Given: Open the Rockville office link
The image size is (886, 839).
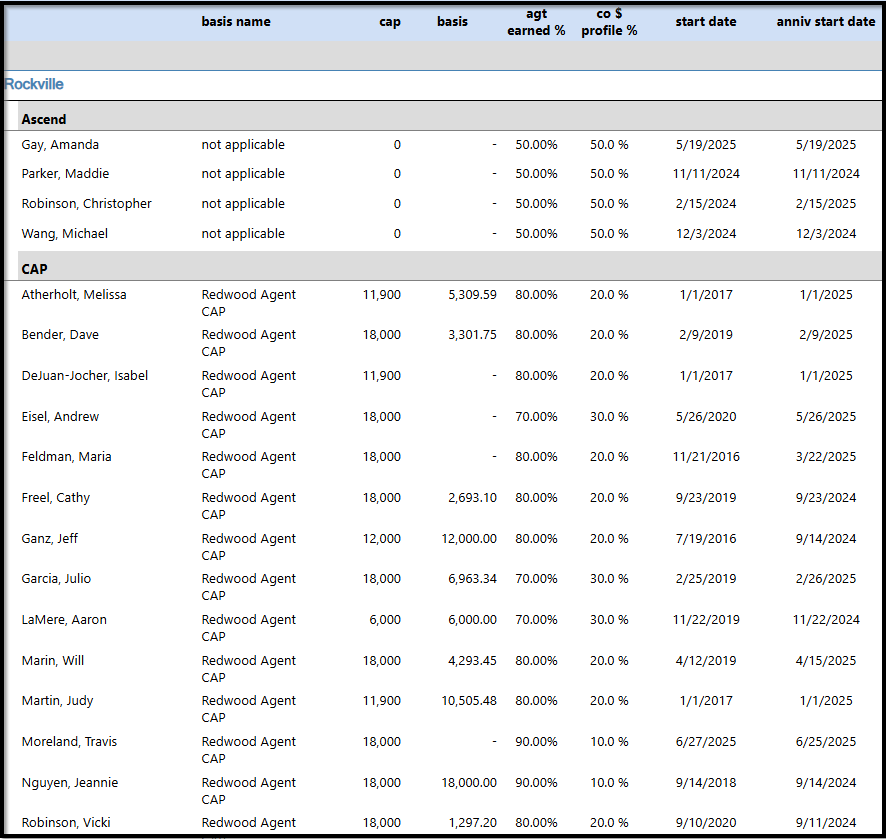Looking at the screenshot, I should tap(34, 84).
